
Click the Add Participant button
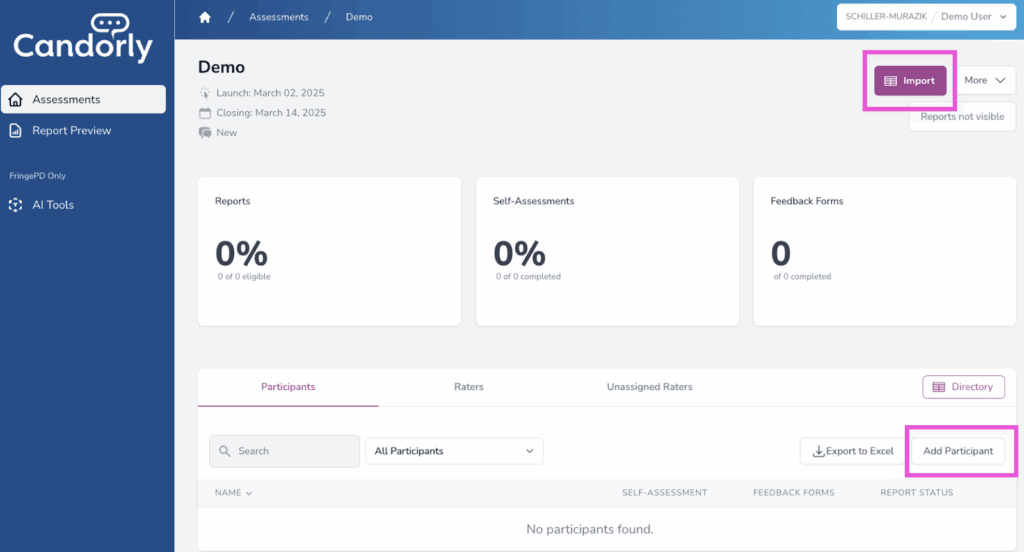pos(957,451)
